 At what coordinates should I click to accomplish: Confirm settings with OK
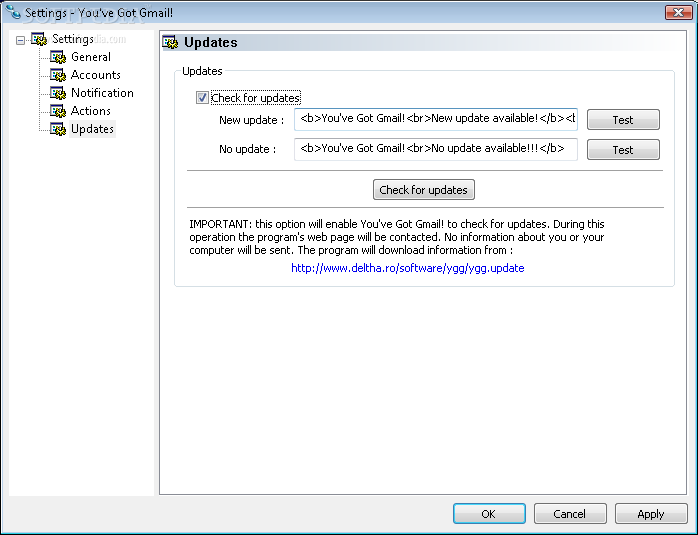489,514
